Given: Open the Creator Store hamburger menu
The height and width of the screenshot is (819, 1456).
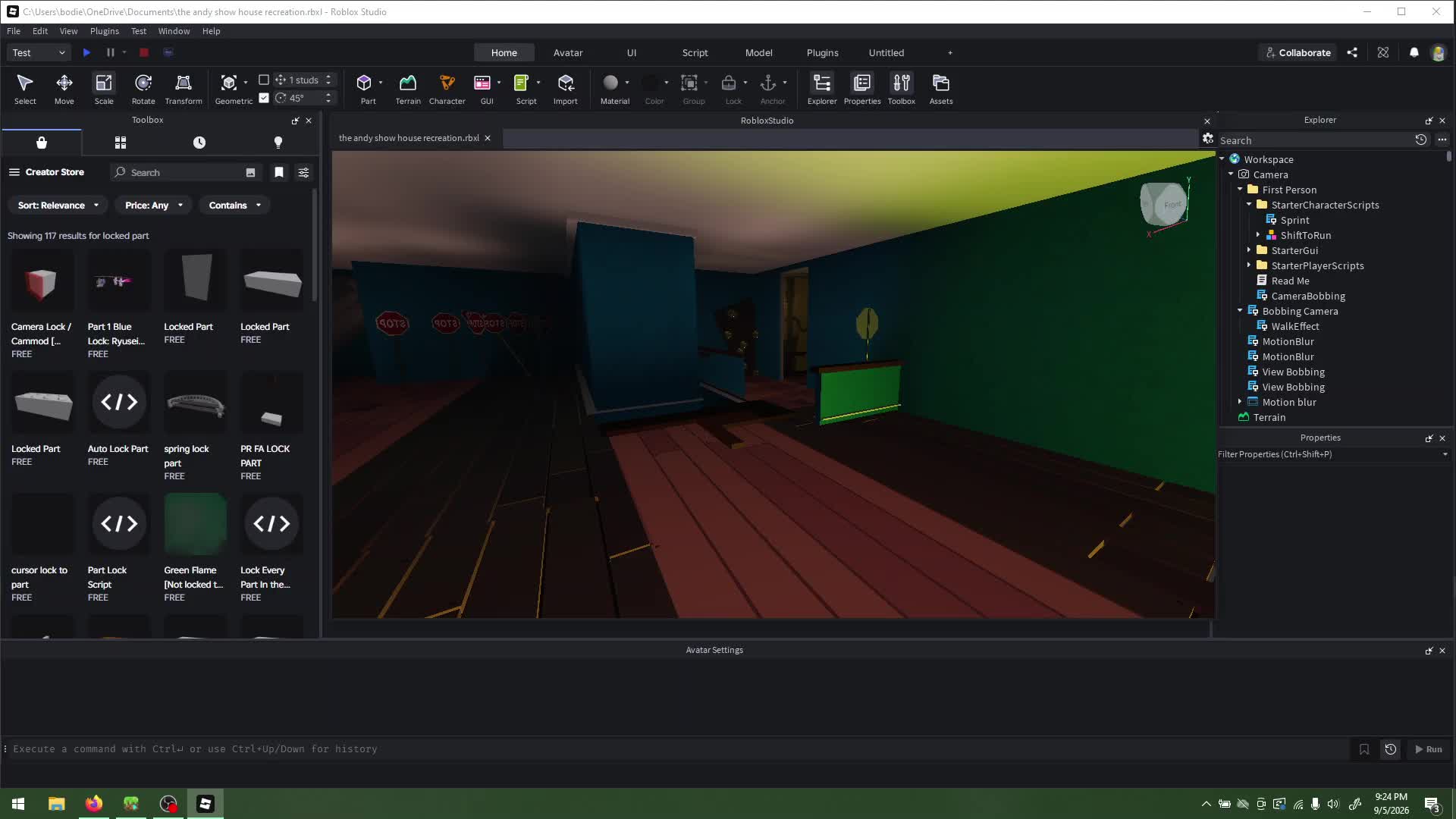Looking at the screenshot, I should (14, 172).
